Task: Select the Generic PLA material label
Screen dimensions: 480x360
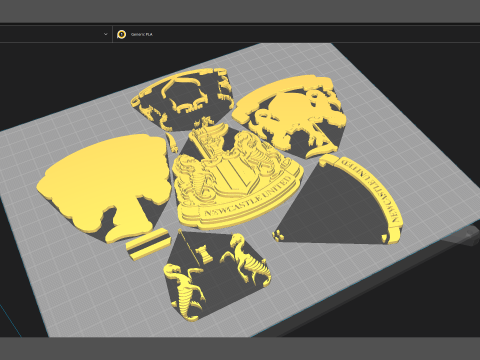Action: click(142, 34)
